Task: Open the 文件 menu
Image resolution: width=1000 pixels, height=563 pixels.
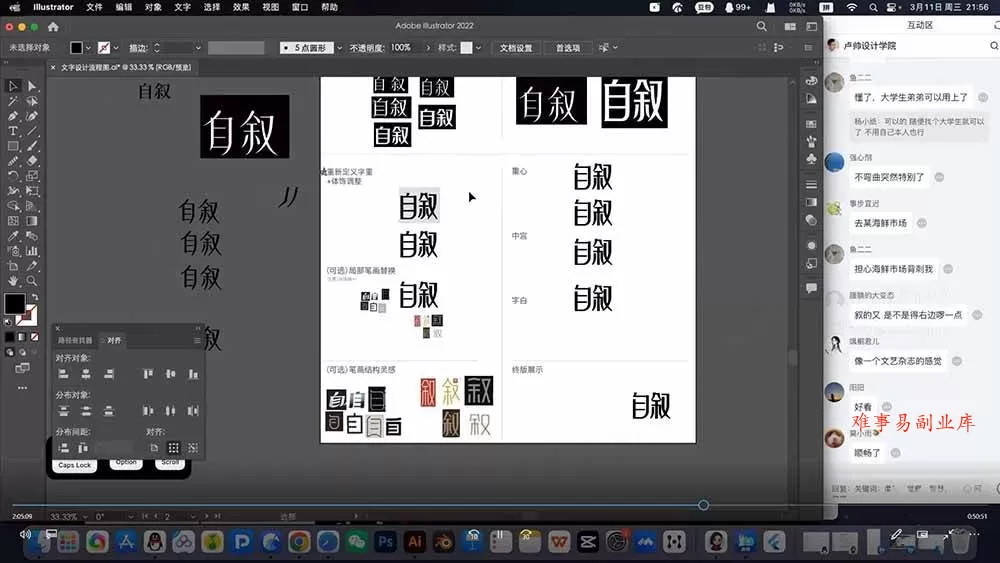Action: [94, 7]
